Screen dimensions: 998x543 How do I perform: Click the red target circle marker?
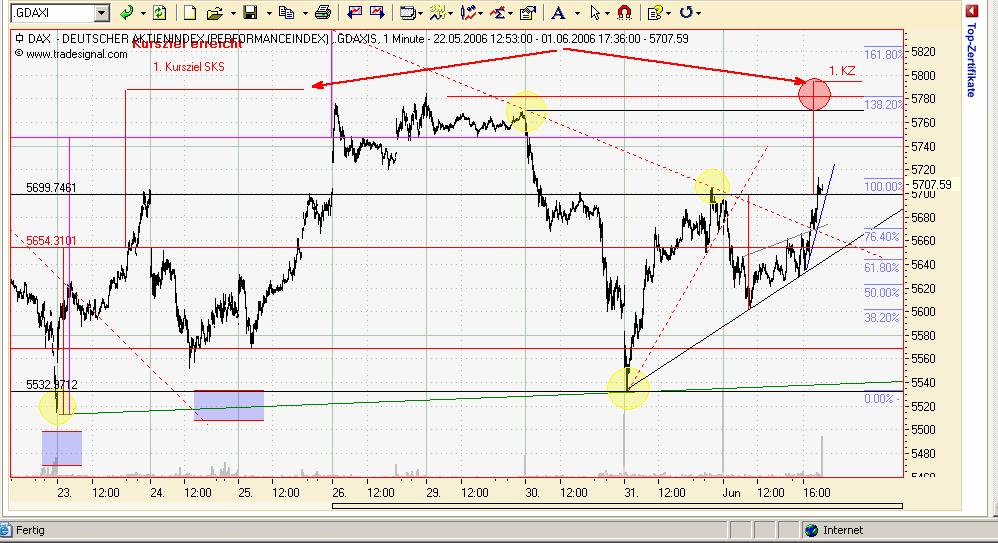coord(814,94)
